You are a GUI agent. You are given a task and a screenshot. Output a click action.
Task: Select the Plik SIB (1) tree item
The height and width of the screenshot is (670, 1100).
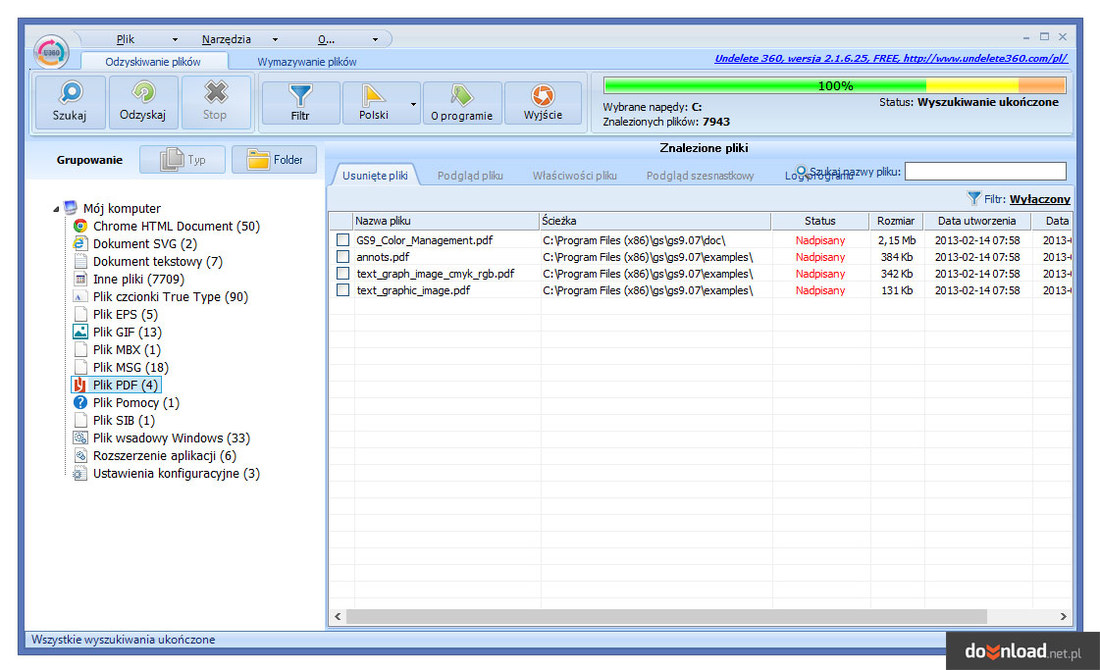click(x=123, y=420)
